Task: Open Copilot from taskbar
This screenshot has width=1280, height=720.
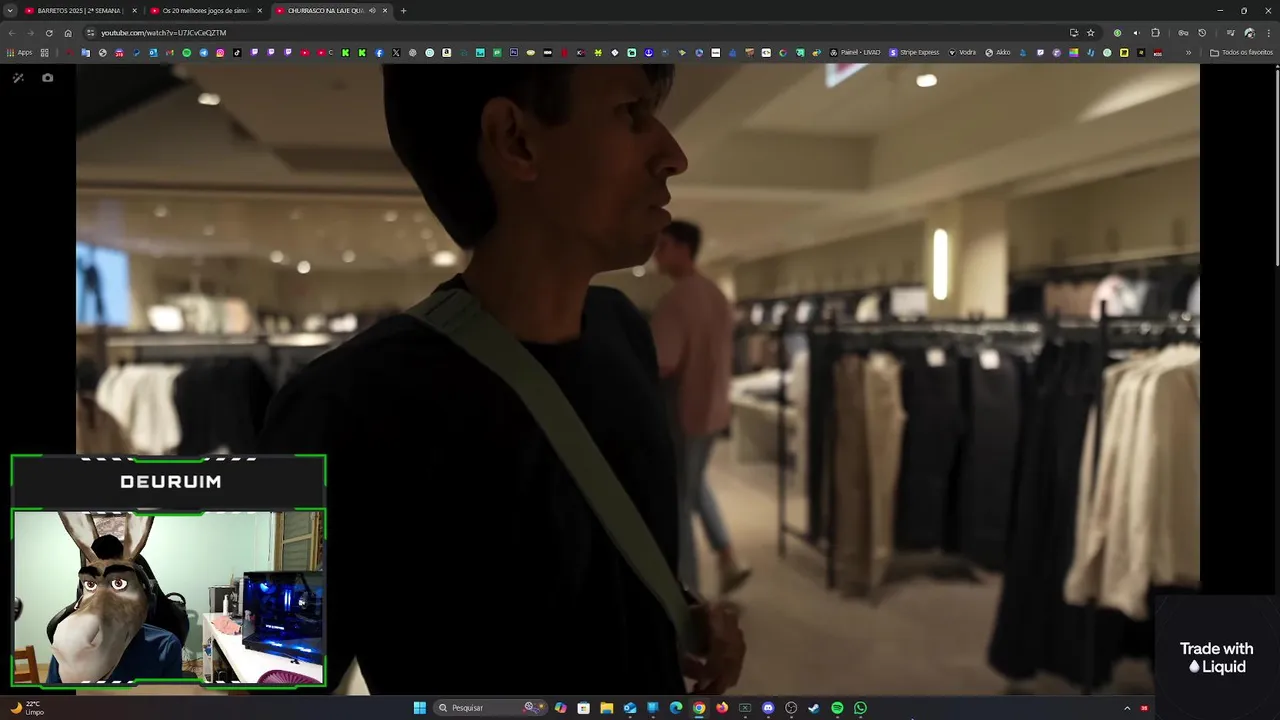Action: [561, 708]
